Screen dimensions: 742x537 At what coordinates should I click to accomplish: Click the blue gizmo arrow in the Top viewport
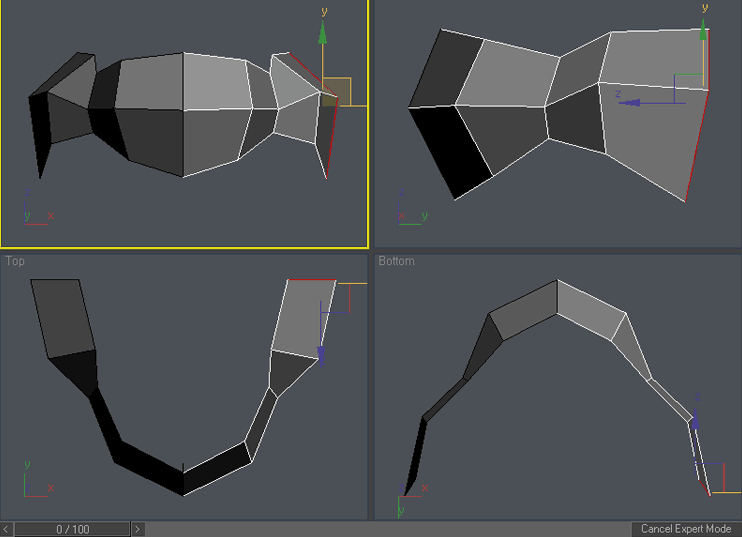[322, 353]
